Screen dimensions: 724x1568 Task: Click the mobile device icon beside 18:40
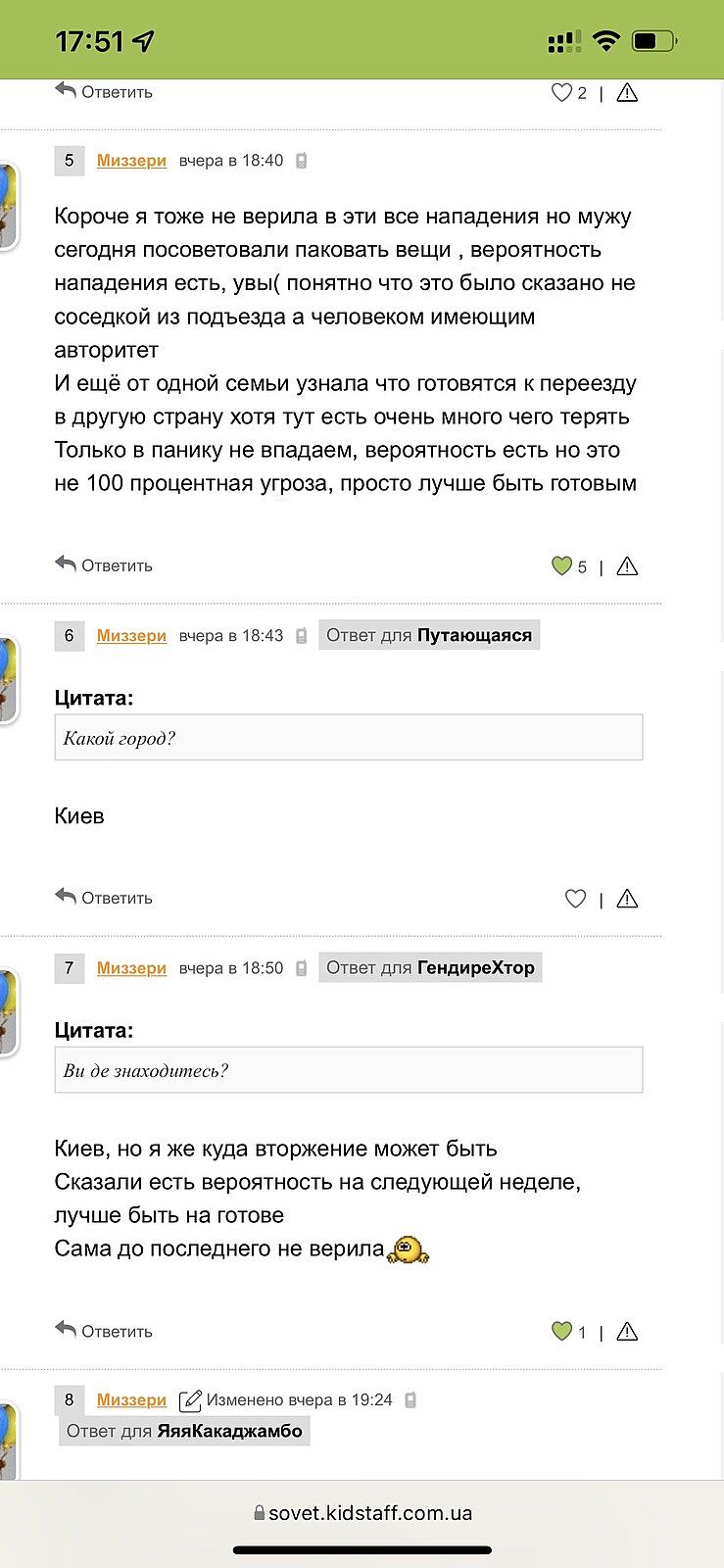[302, 161]
